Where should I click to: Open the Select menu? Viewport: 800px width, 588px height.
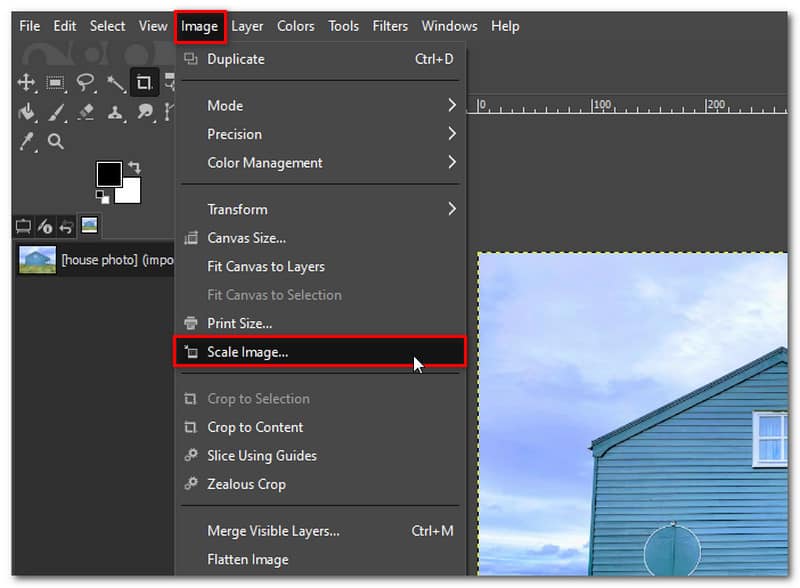pyautogui.click(x=107, y=26)
